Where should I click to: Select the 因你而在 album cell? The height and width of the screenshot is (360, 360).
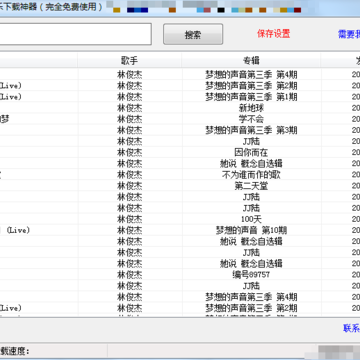click(x=251, y=152)
